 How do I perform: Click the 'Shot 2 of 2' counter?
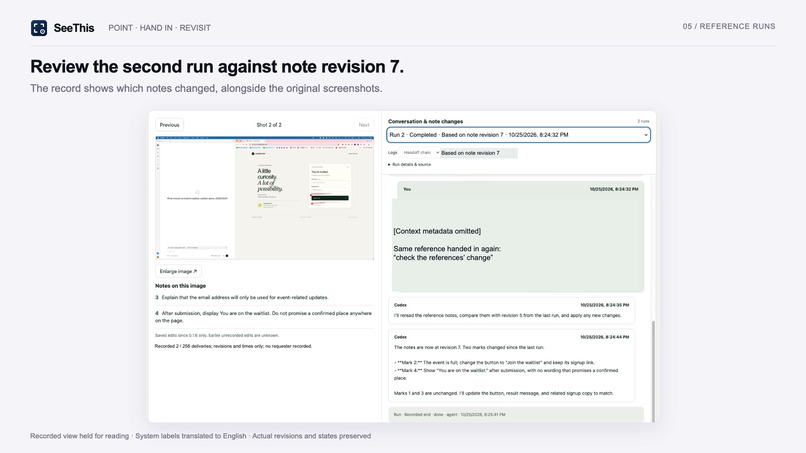tap(269, 125)
